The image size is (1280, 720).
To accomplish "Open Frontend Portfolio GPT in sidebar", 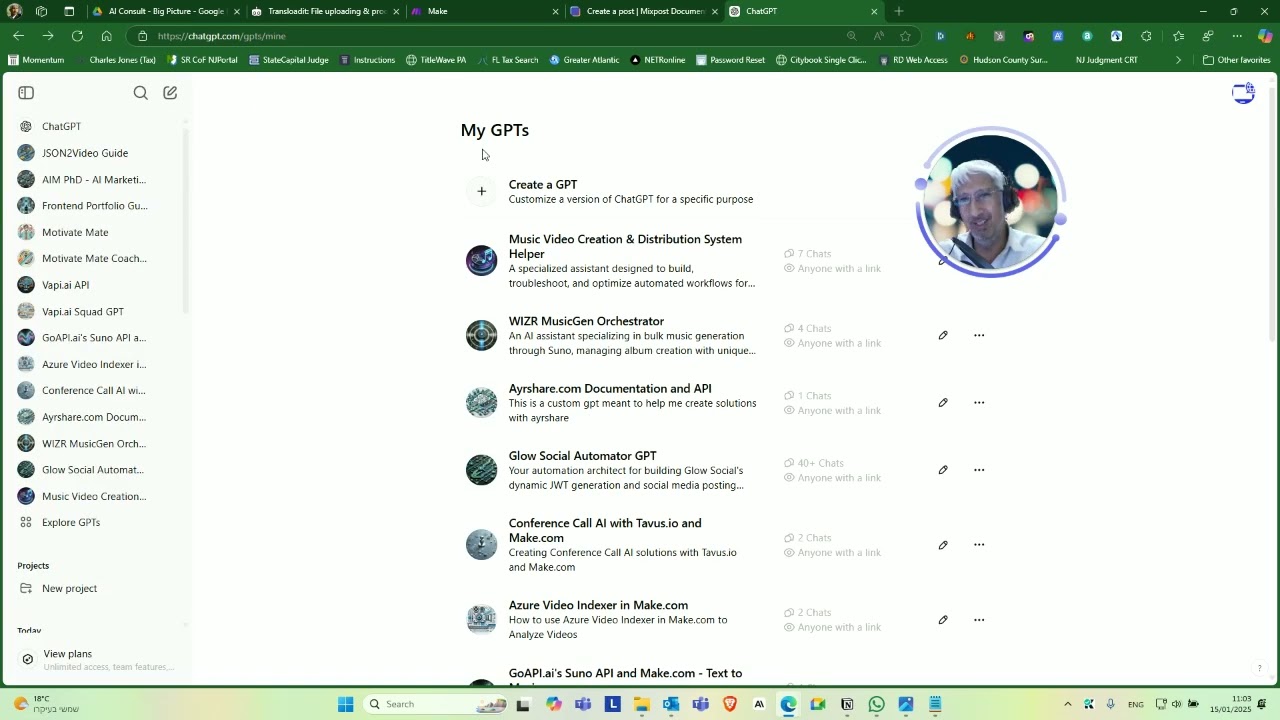I will point(94,206).
